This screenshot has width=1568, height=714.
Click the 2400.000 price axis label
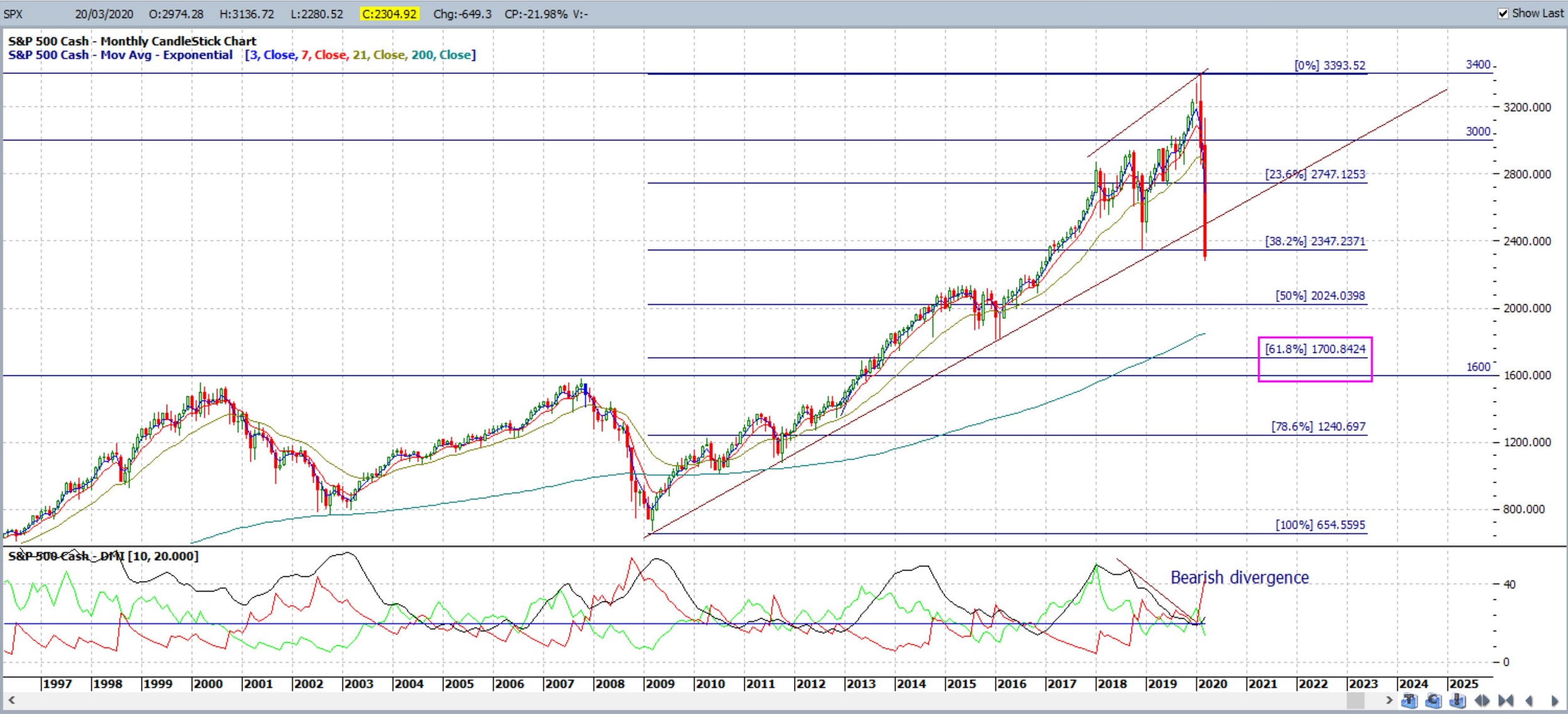coord(1527,241)
